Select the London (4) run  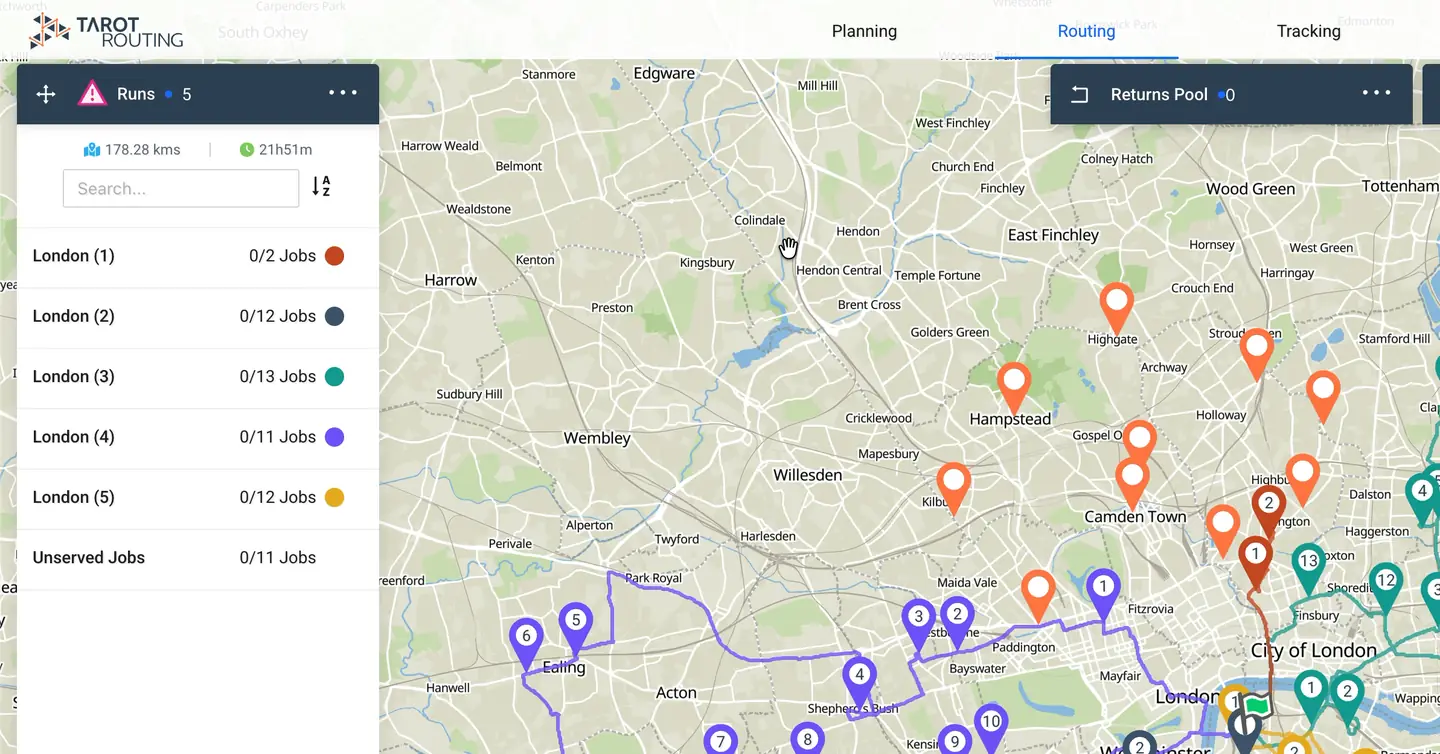[x=198, y=437]
